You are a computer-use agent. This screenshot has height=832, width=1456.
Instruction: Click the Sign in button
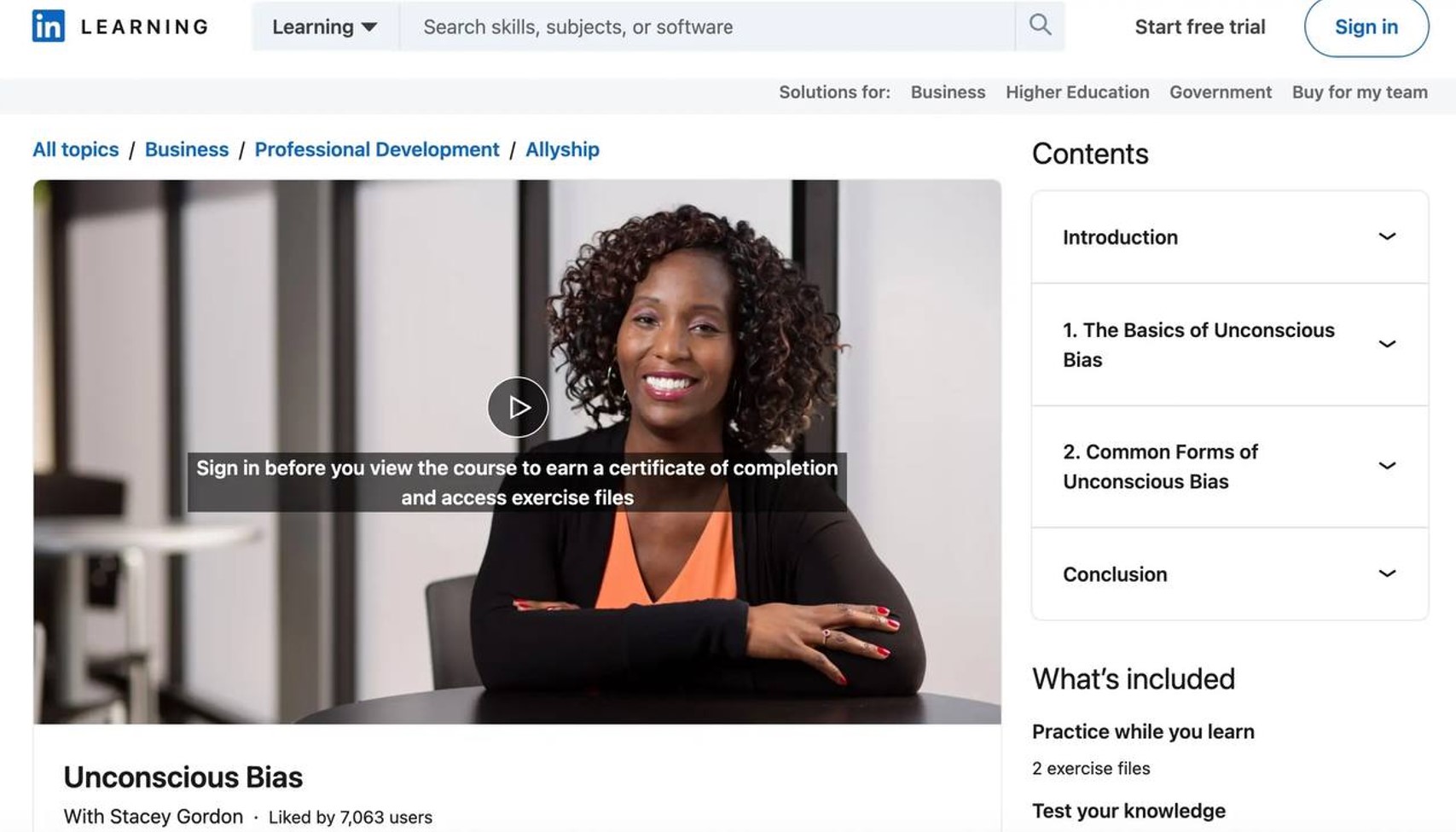(1366, 26)
